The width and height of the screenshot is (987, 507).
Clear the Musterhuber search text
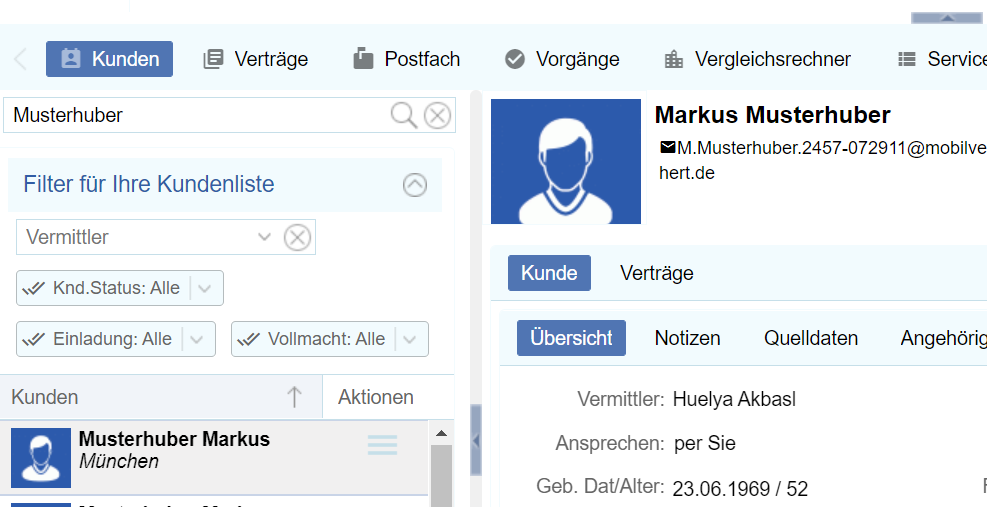pyautogui.click(x=437, y=116)
